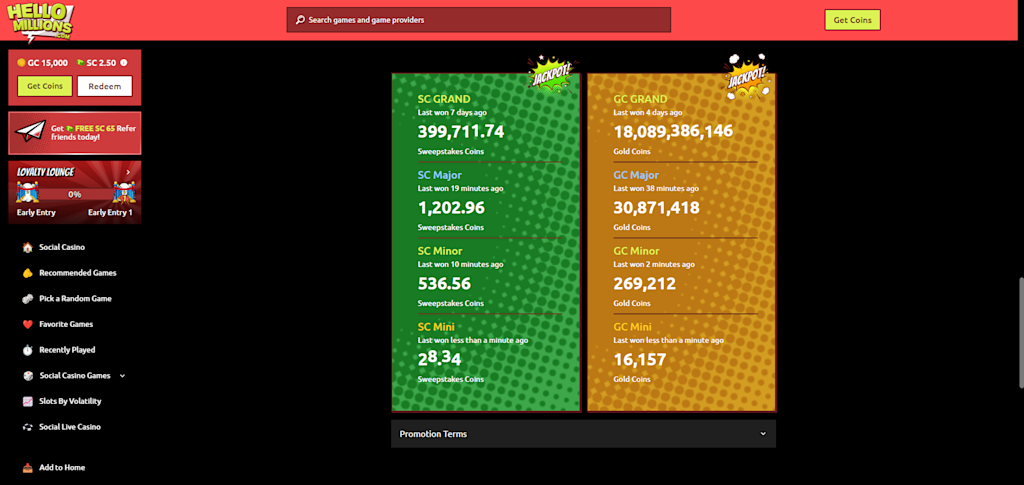This screenshot has width=1024, height=485.
Task: Open Social Live Casino
Action: coord(70,427)
